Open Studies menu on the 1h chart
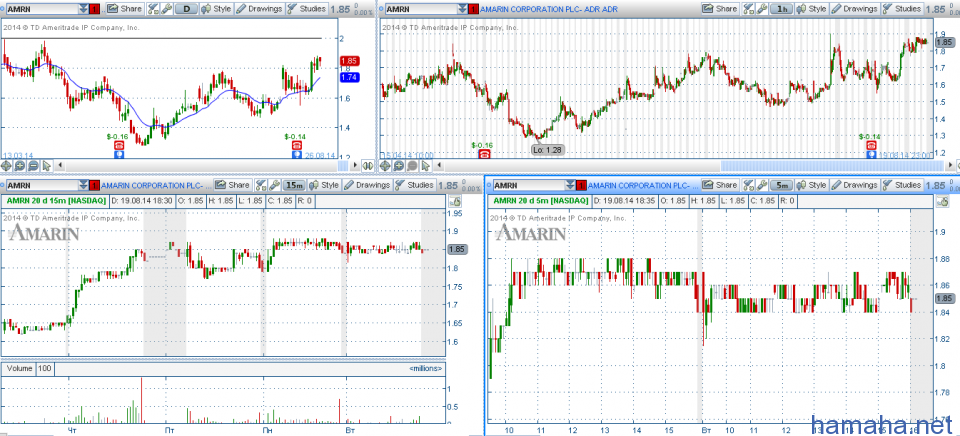 point(902,9)
